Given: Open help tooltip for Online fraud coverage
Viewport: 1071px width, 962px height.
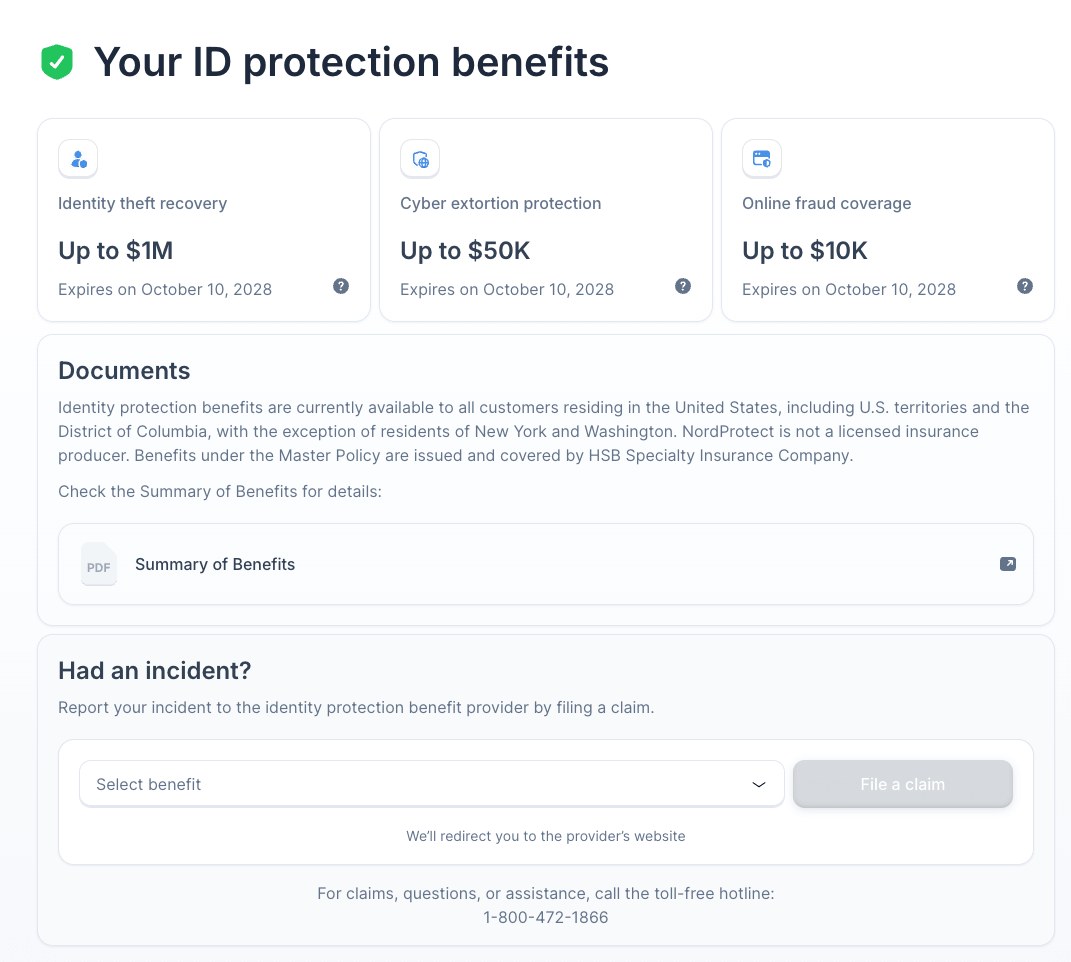Looking at the screenshot, I should [x=1025, y=286].
